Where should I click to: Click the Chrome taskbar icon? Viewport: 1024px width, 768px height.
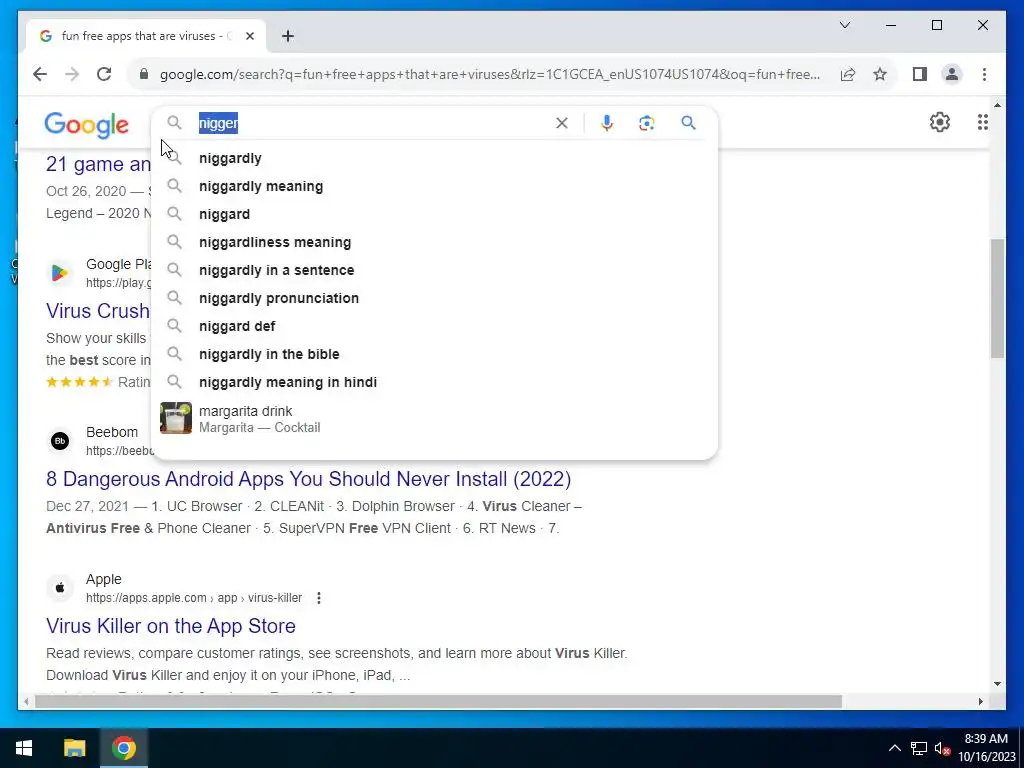click(124, 748)
